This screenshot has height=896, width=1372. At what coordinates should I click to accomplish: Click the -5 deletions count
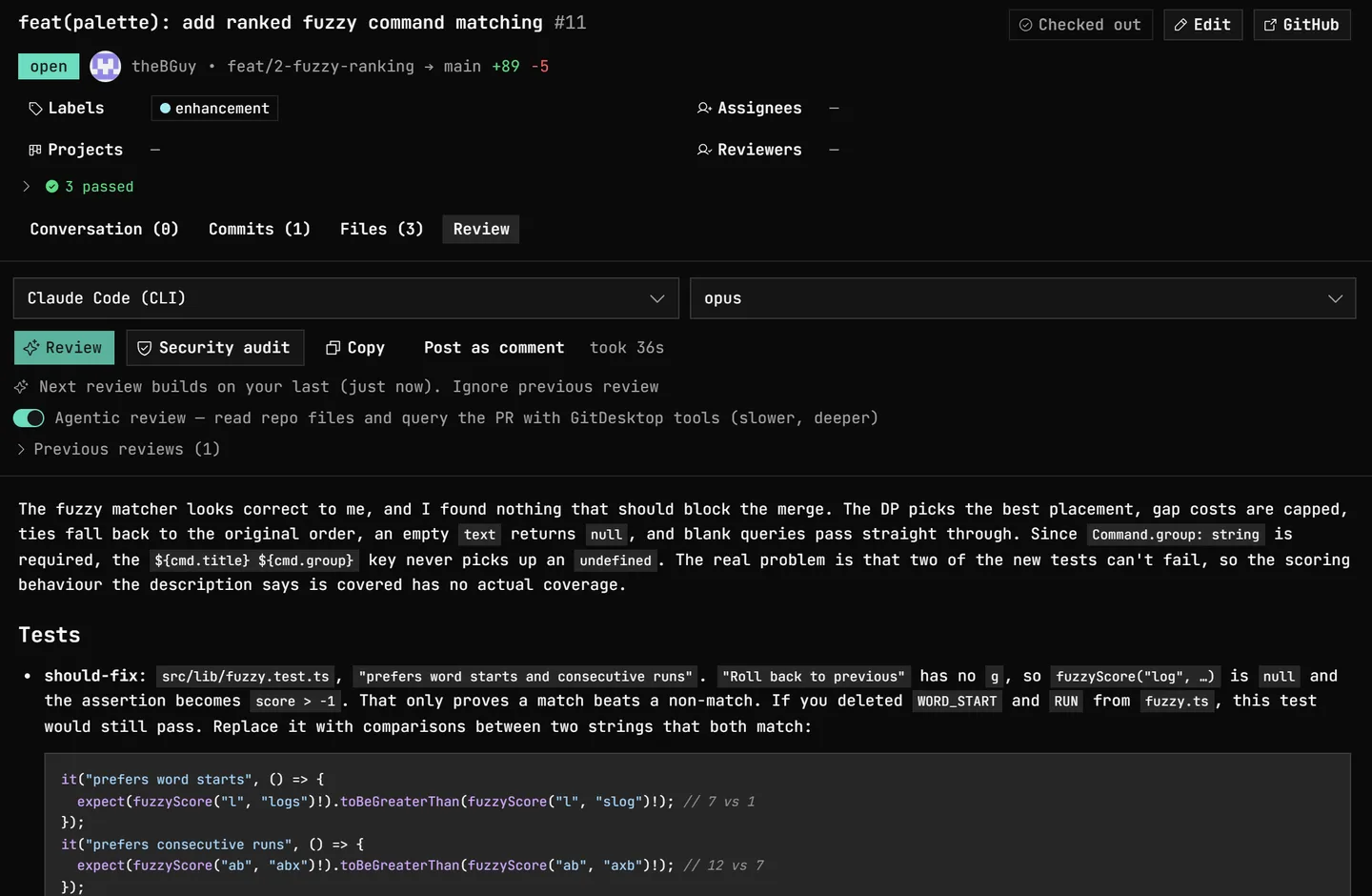click(540, 67)
